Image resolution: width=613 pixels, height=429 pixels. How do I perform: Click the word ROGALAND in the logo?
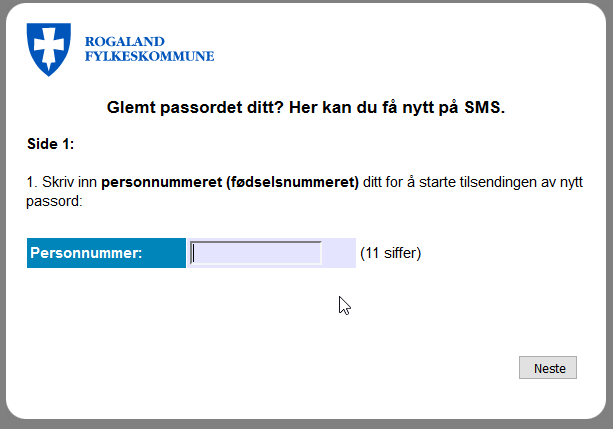124,41
